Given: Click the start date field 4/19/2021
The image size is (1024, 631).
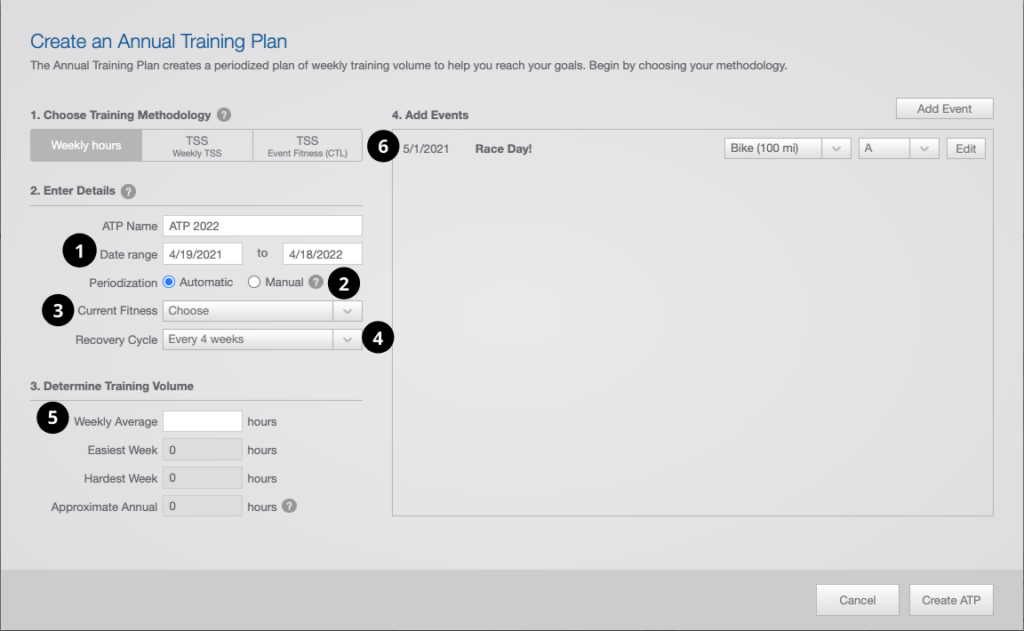Looking at the screenshot, I should pos(202,254).
